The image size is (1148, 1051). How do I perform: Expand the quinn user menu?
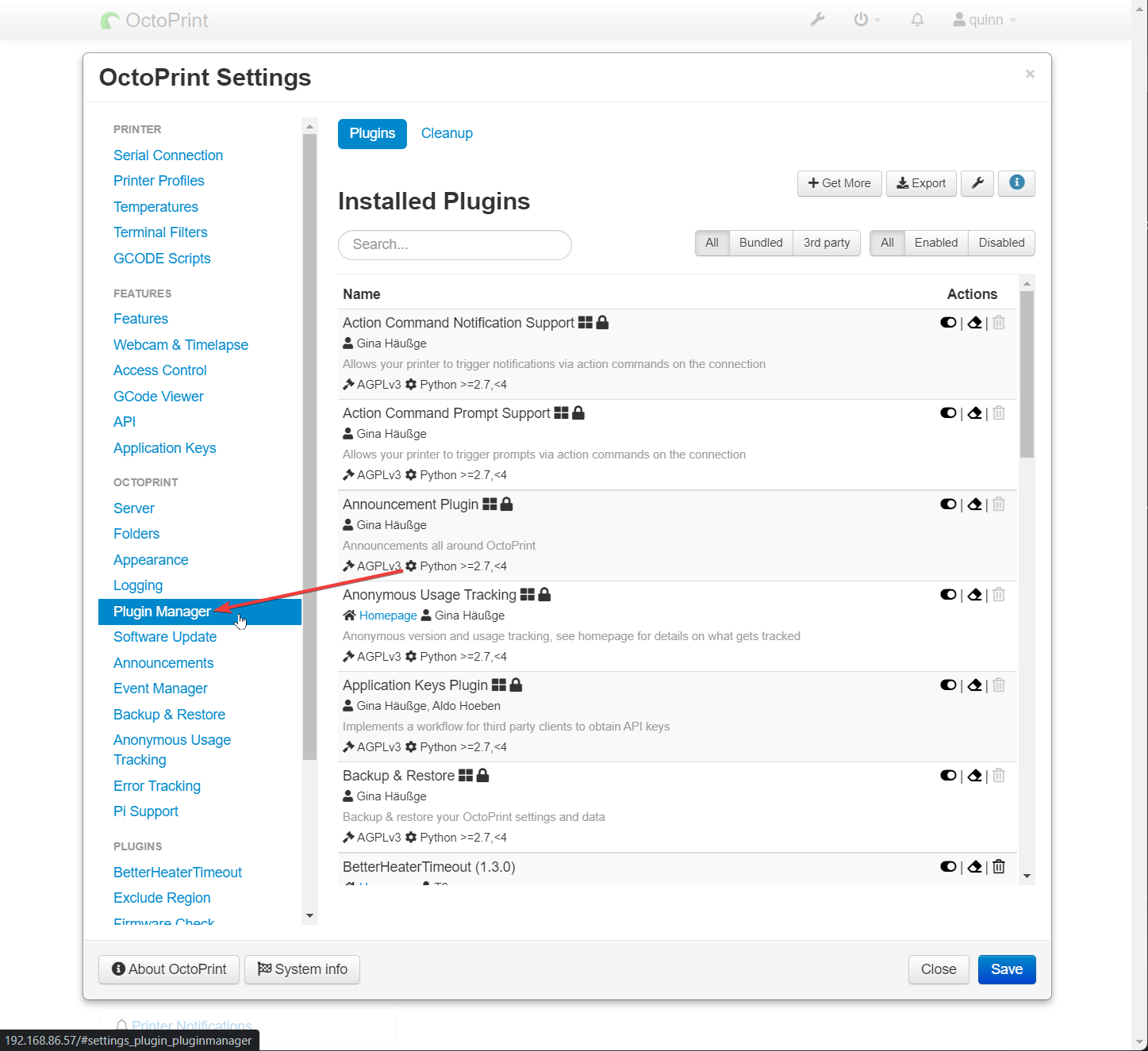[984, 19]
